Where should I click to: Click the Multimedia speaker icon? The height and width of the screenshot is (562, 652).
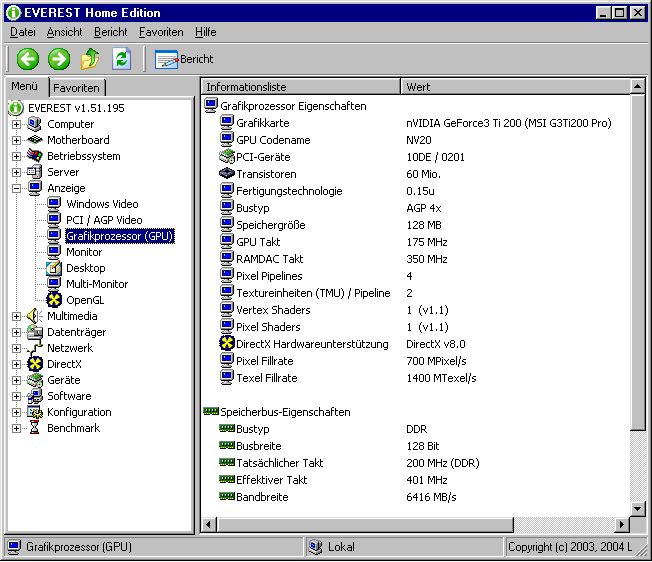coord(35,316)
